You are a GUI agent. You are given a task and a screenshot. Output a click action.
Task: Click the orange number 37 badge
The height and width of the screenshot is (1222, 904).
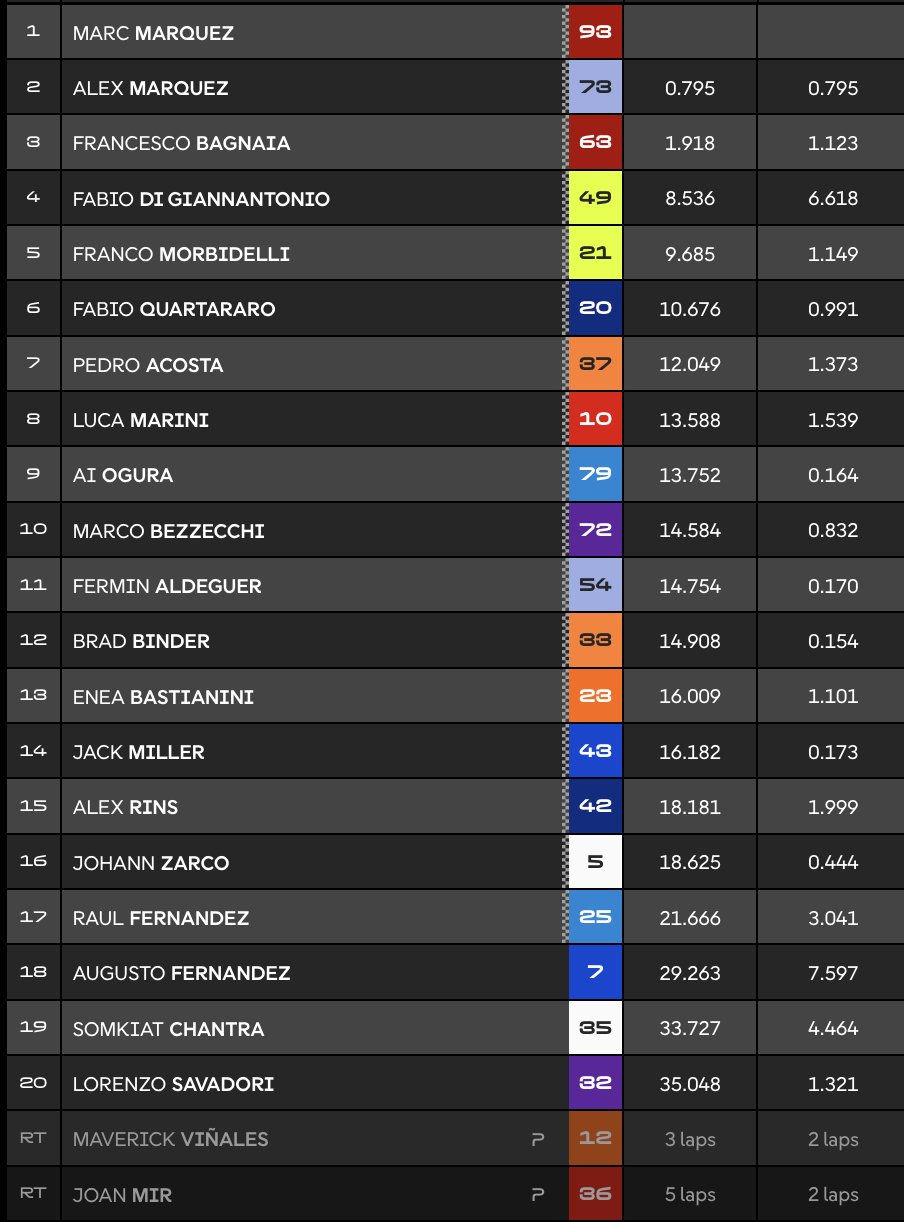click(x=595, y=365)
